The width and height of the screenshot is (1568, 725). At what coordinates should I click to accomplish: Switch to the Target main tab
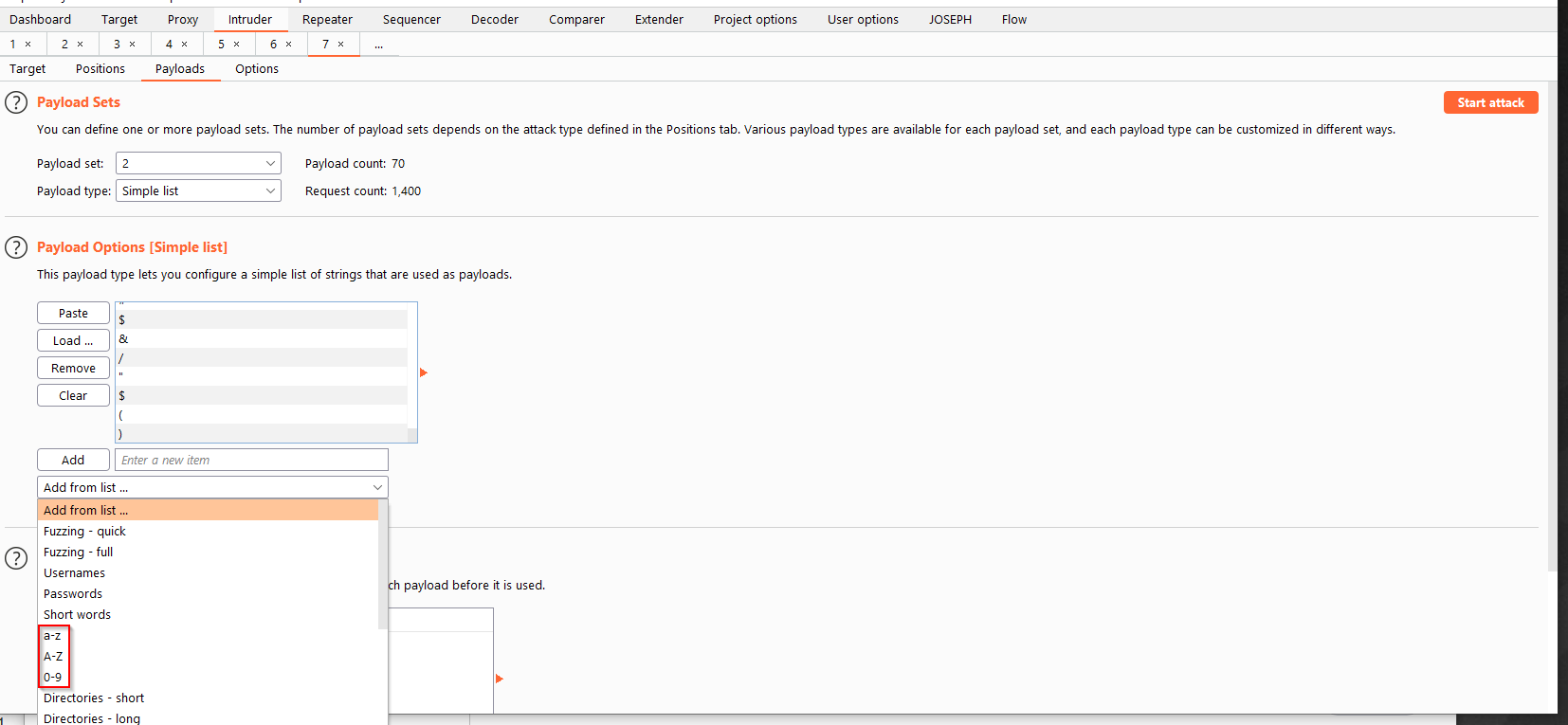[x=119, y=20]
